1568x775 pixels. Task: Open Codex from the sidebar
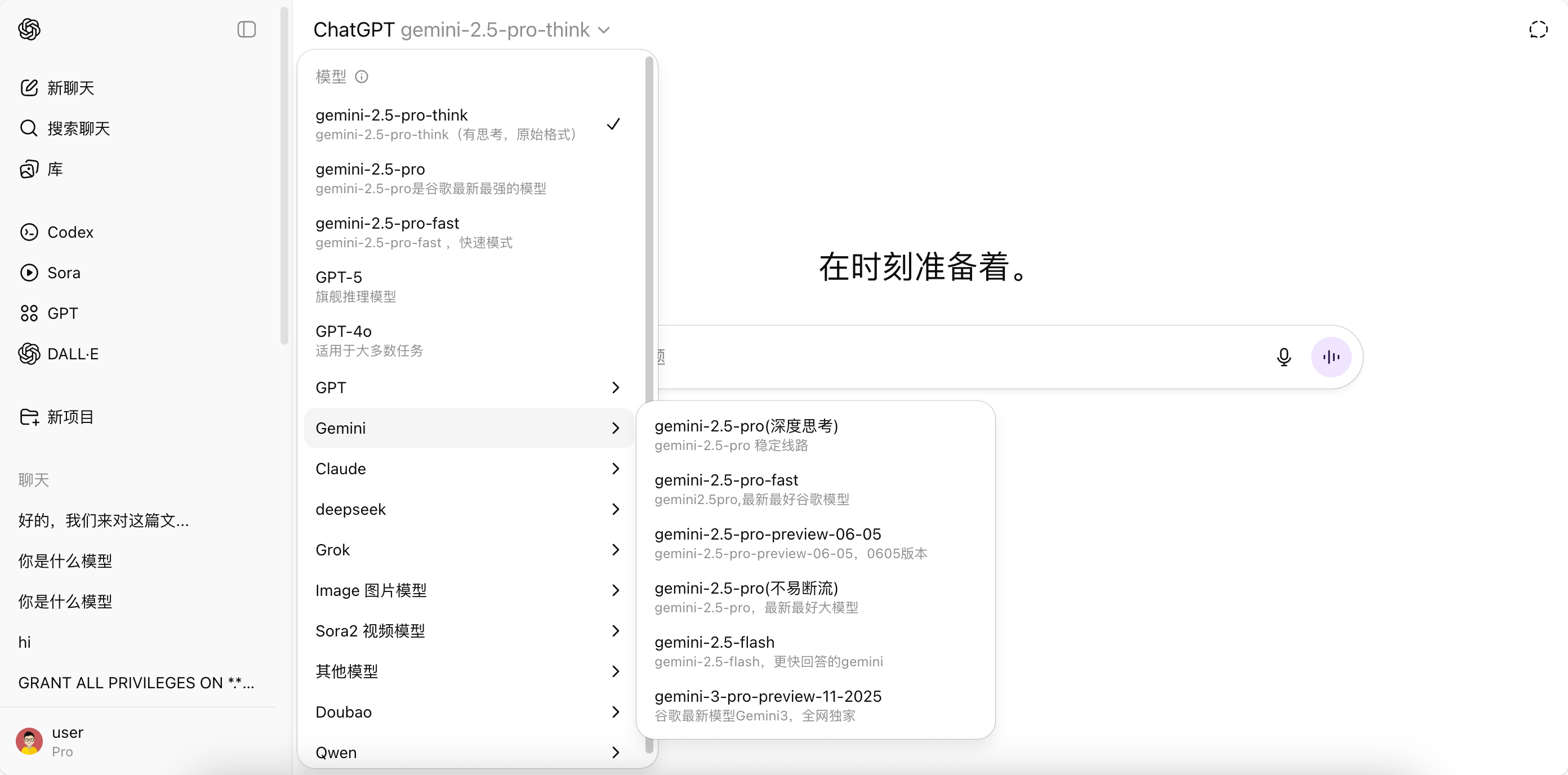(57, 232)
